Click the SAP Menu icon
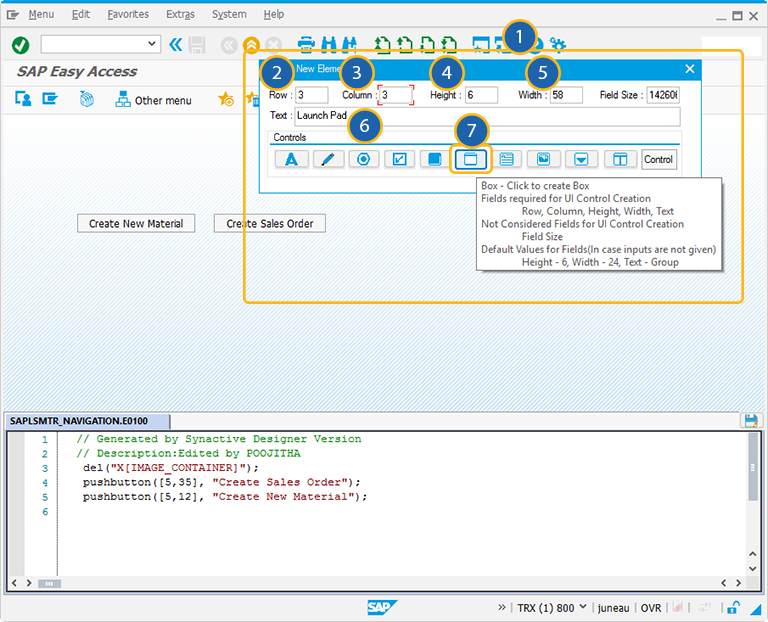768x622 pixels. (50, 99)
